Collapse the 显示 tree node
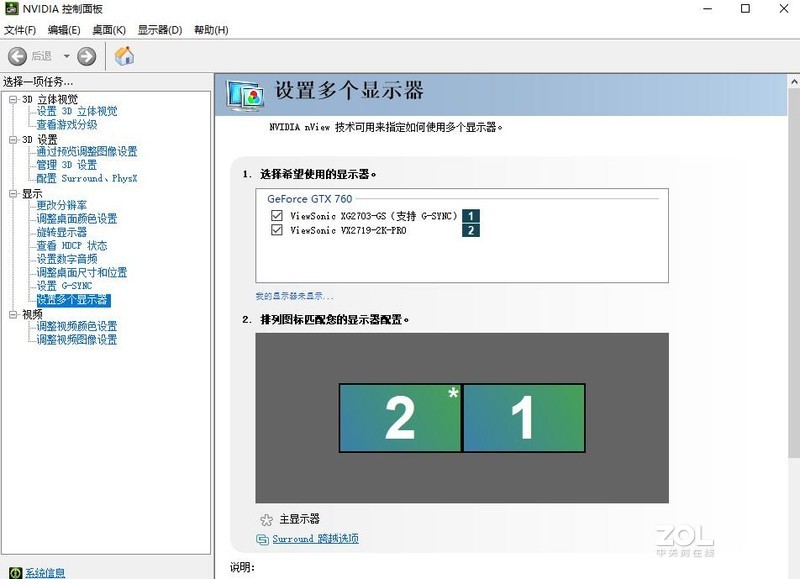 click(x=14, y=194)
